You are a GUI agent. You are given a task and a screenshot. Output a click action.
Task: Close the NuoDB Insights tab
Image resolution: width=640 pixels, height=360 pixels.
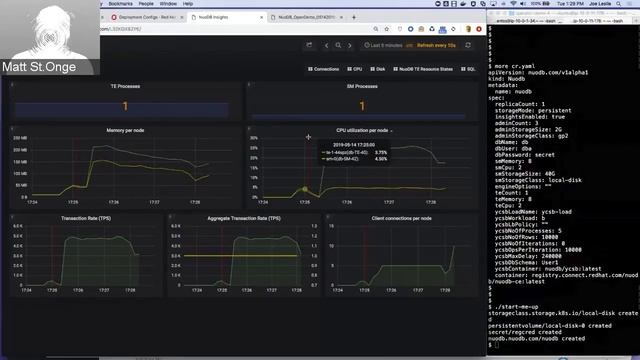(x=262, y=17)
